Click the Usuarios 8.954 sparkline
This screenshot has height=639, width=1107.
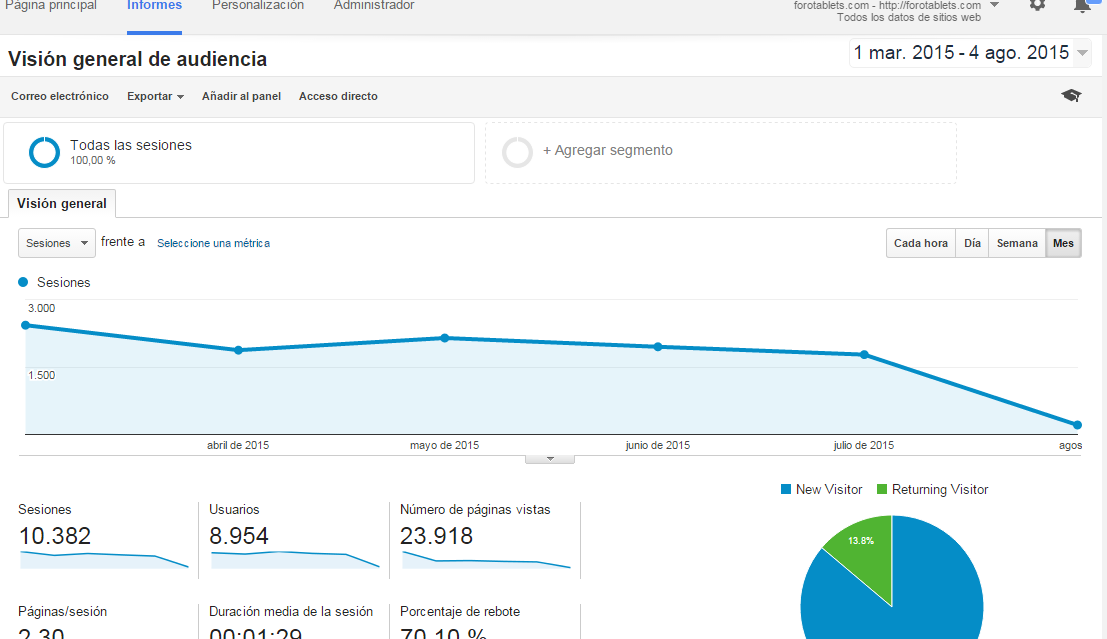tap(295, 560)
